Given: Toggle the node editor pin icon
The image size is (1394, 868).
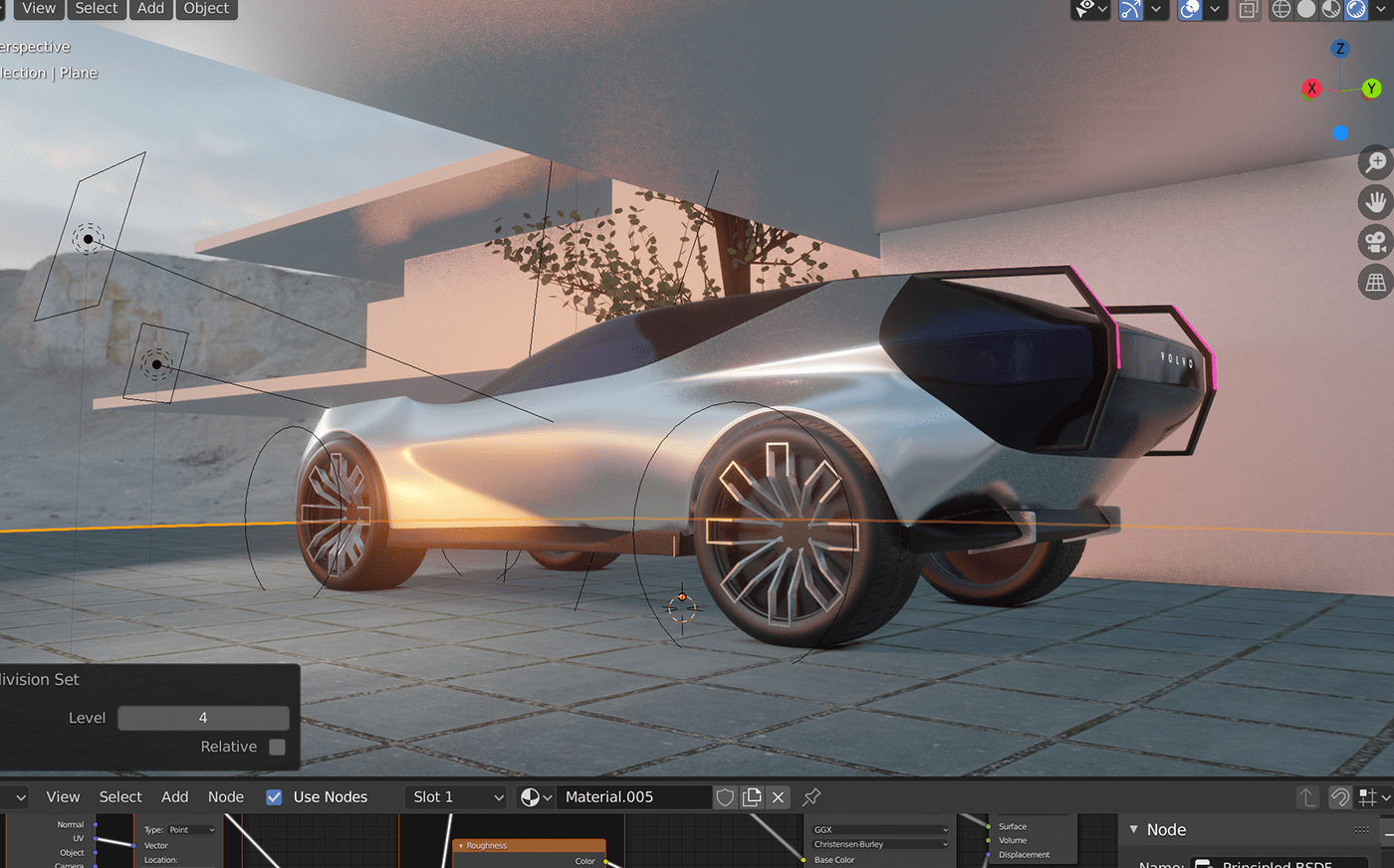Looking at the screenshot, I should [x=812, y=797].
